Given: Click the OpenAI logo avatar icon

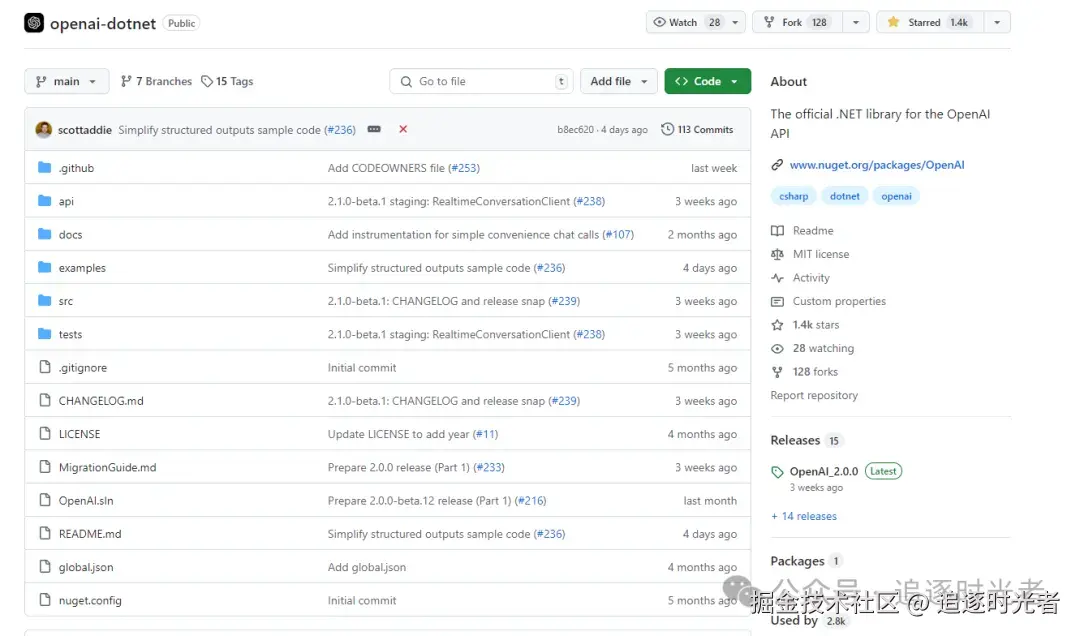Looking at the screenshot, I should (x=34, y=23).
